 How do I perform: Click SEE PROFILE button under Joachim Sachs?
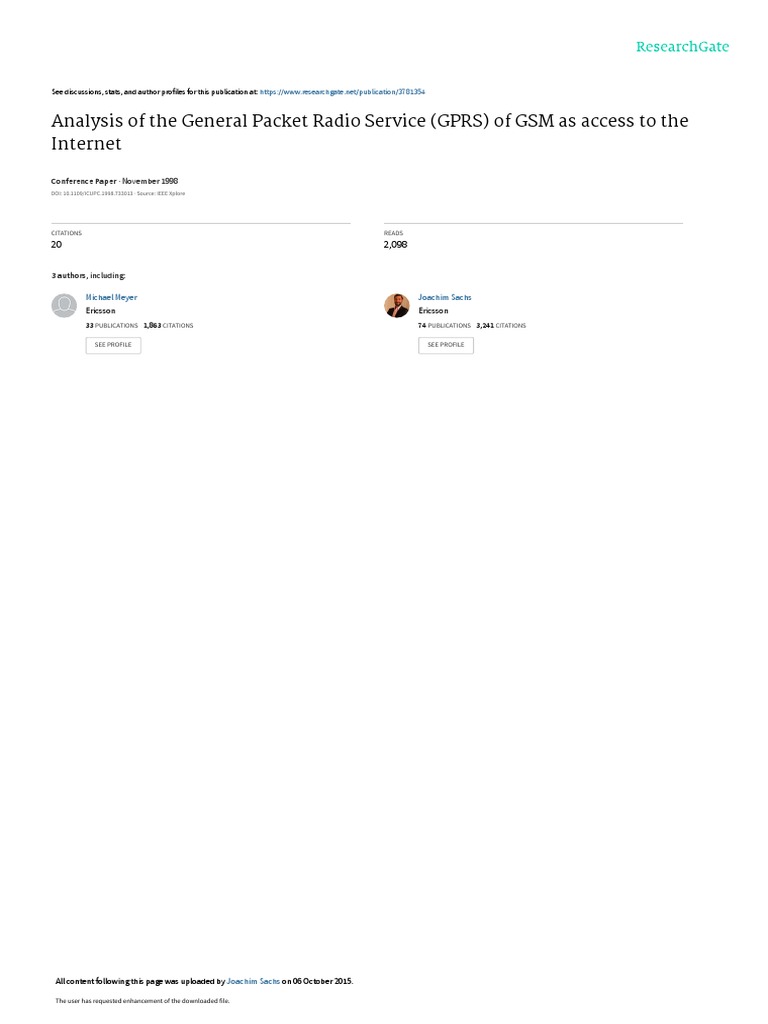446,345
